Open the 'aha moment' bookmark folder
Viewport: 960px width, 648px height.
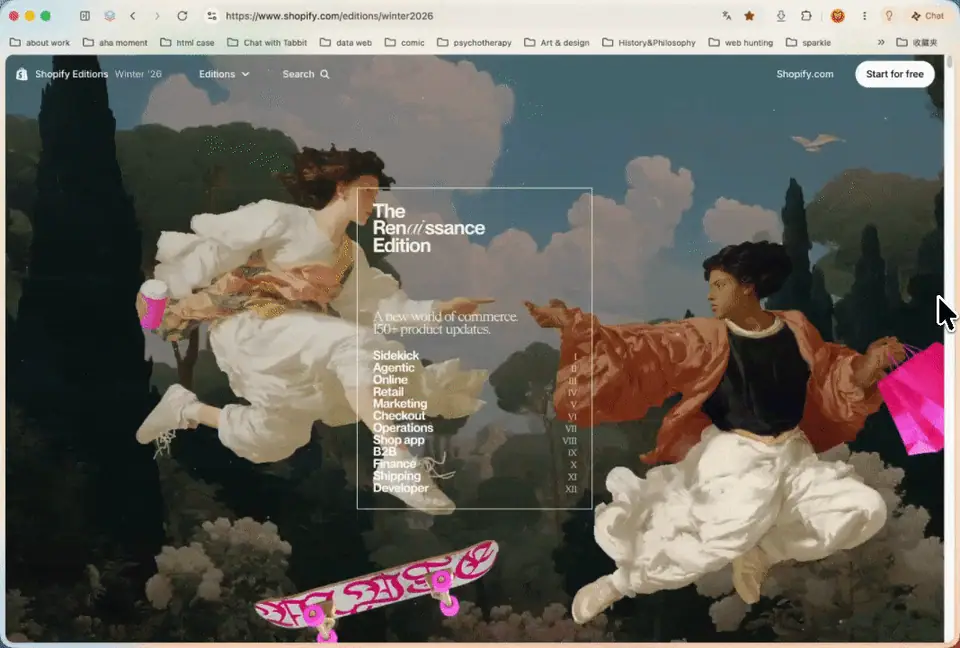tap(115, 42)
